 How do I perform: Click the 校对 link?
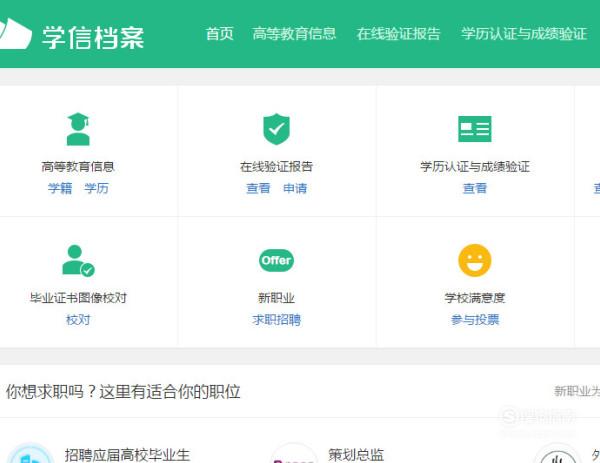[x=78, y=320]
